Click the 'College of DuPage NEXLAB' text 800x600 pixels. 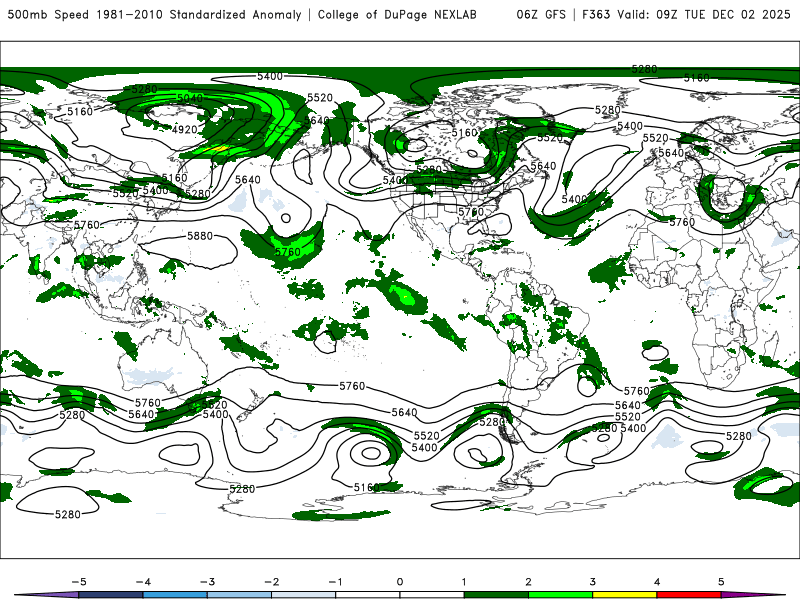tap(397, 14)
